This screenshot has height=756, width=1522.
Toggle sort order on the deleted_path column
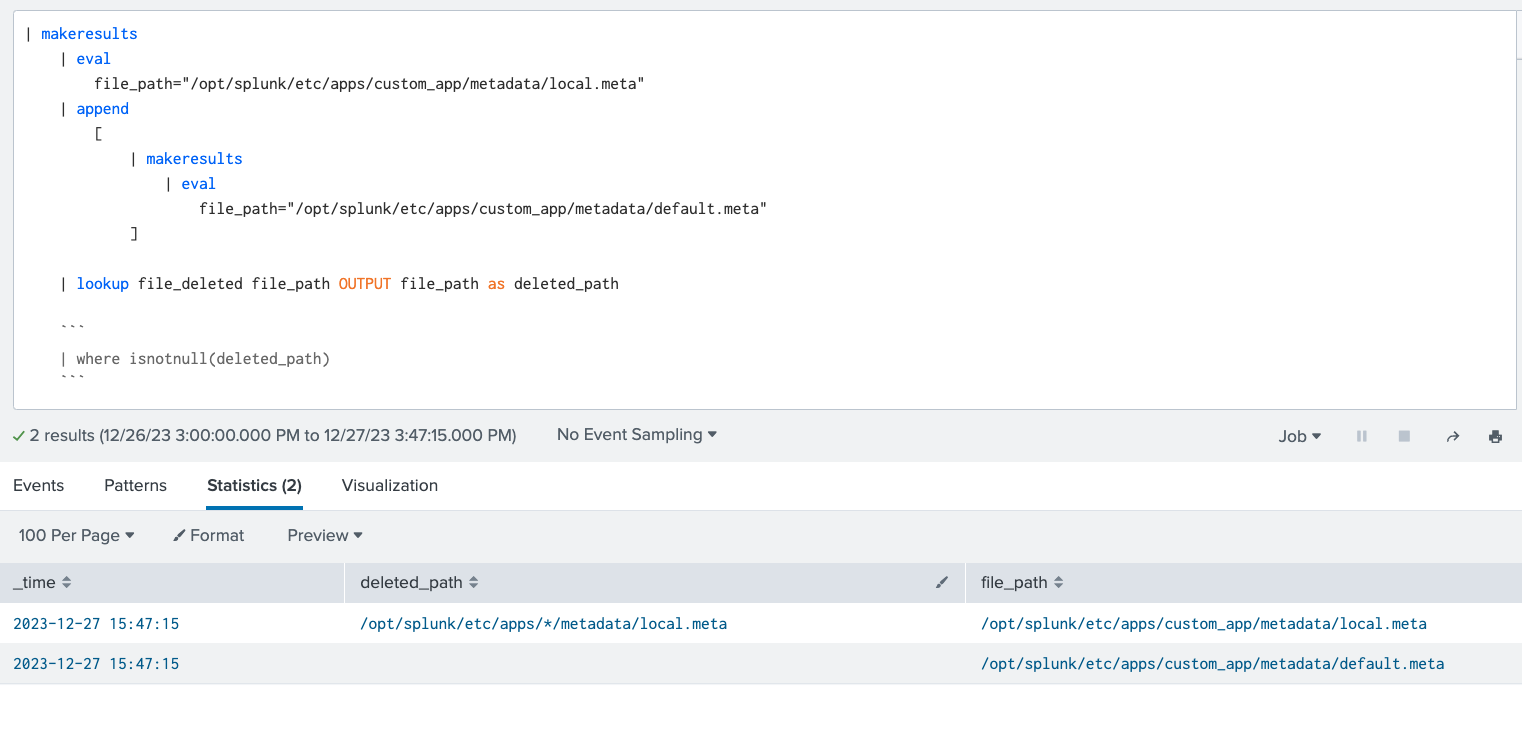pyautogui.click(x=474, y=582)
